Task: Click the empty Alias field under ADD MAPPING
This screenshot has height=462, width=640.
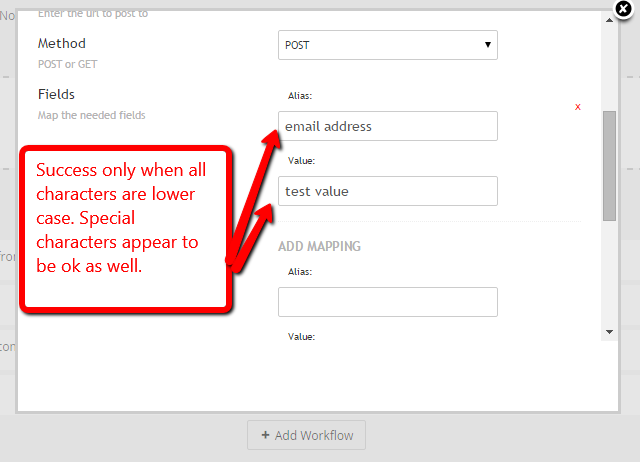Action: point(388,302)
